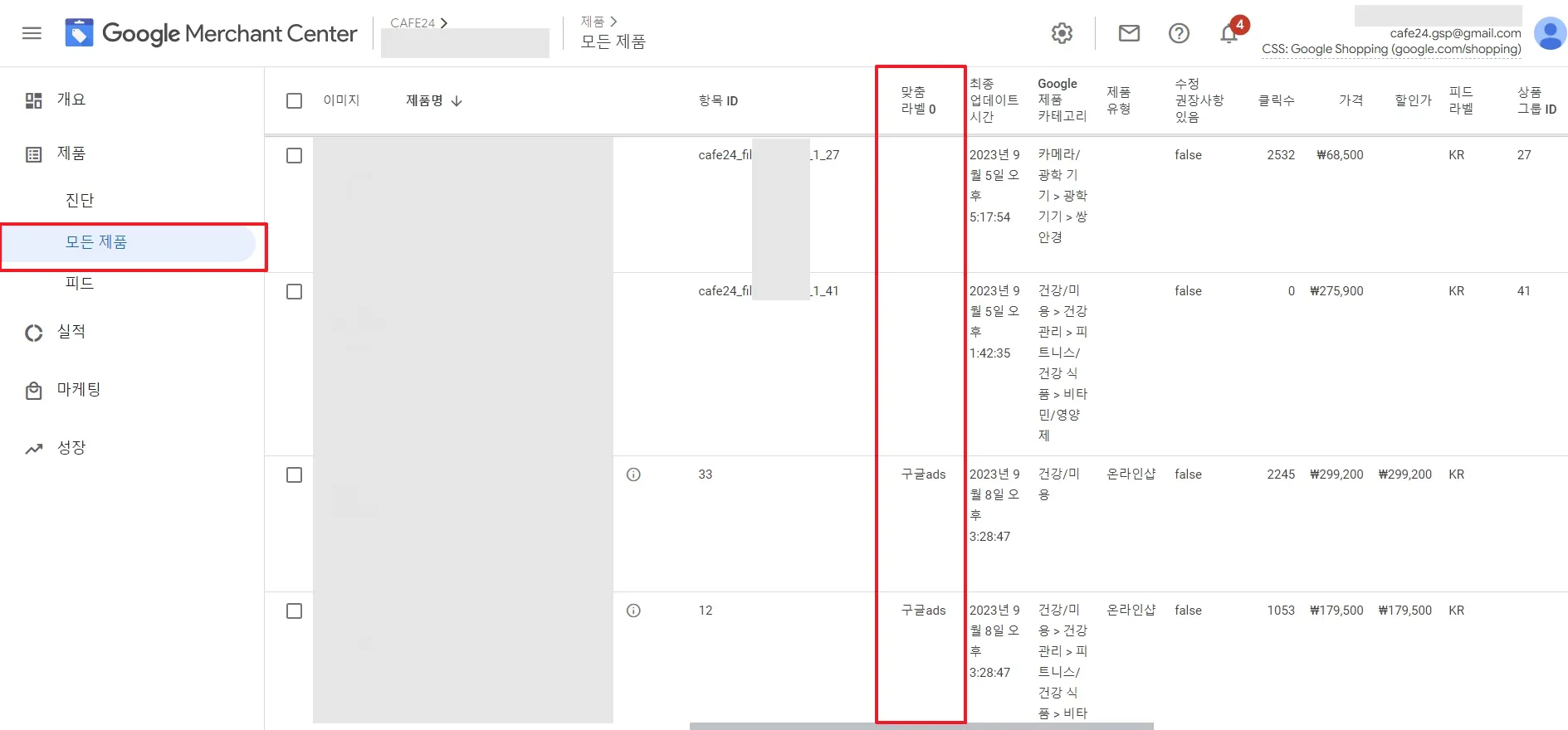Image resolution: width=1568 pixels, height=730 pixels.
Task: Click the price ₩275,900 cell
Action: coord(1336,291)
